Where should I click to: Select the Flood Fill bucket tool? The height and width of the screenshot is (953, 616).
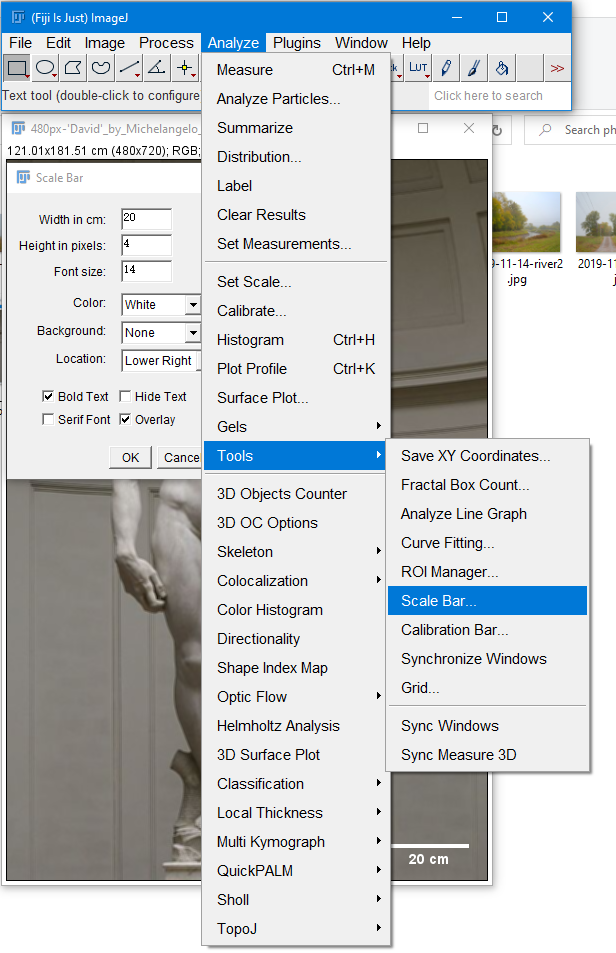(502, 68)
